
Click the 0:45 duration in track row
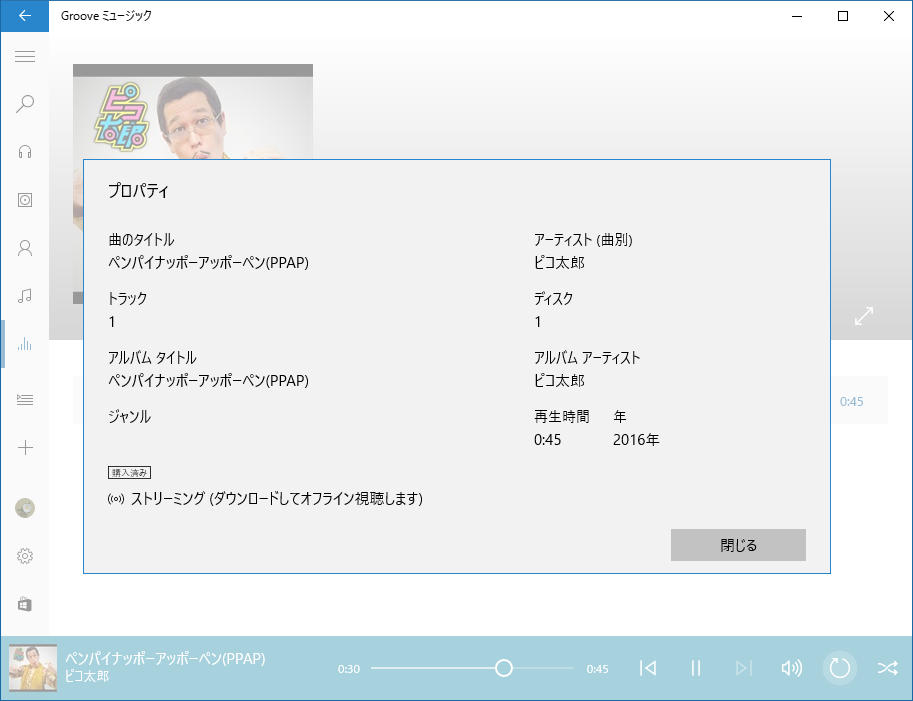(851, 401)
